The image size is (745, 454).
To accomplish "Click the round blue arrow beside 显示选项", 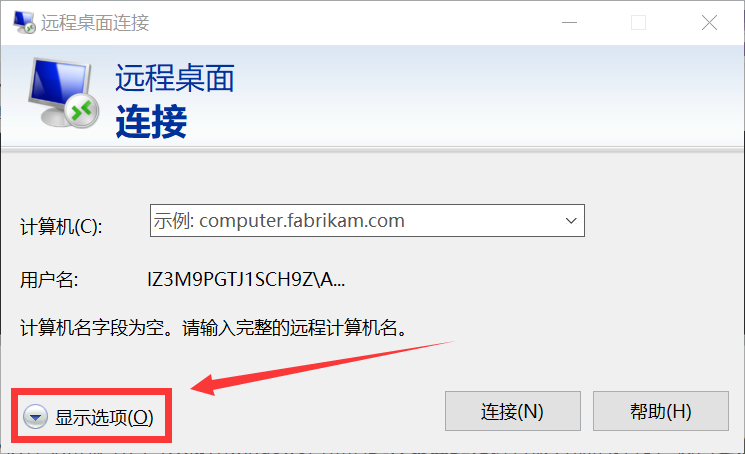I will [36, 417].
